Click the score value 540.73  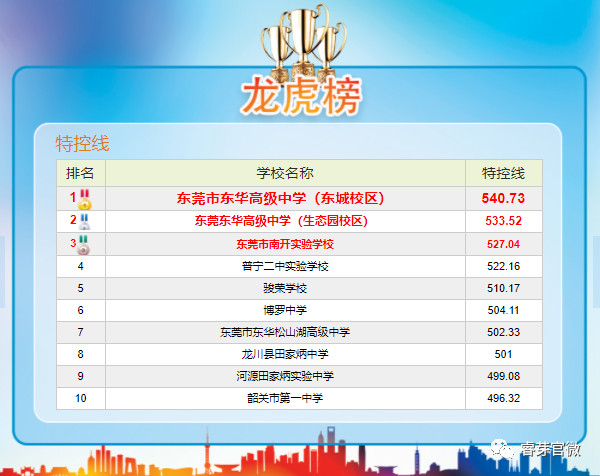click(x=503, y=198)
